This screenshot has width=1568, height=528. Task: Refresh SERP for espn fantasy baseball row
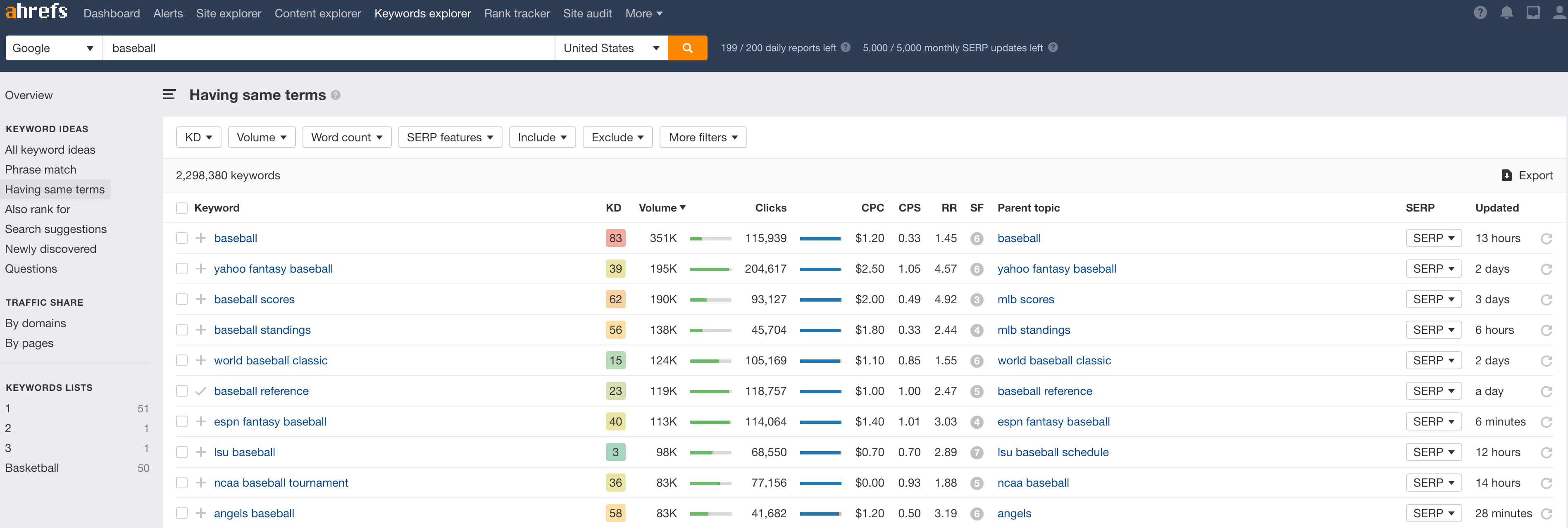(x=1546, y=421)
